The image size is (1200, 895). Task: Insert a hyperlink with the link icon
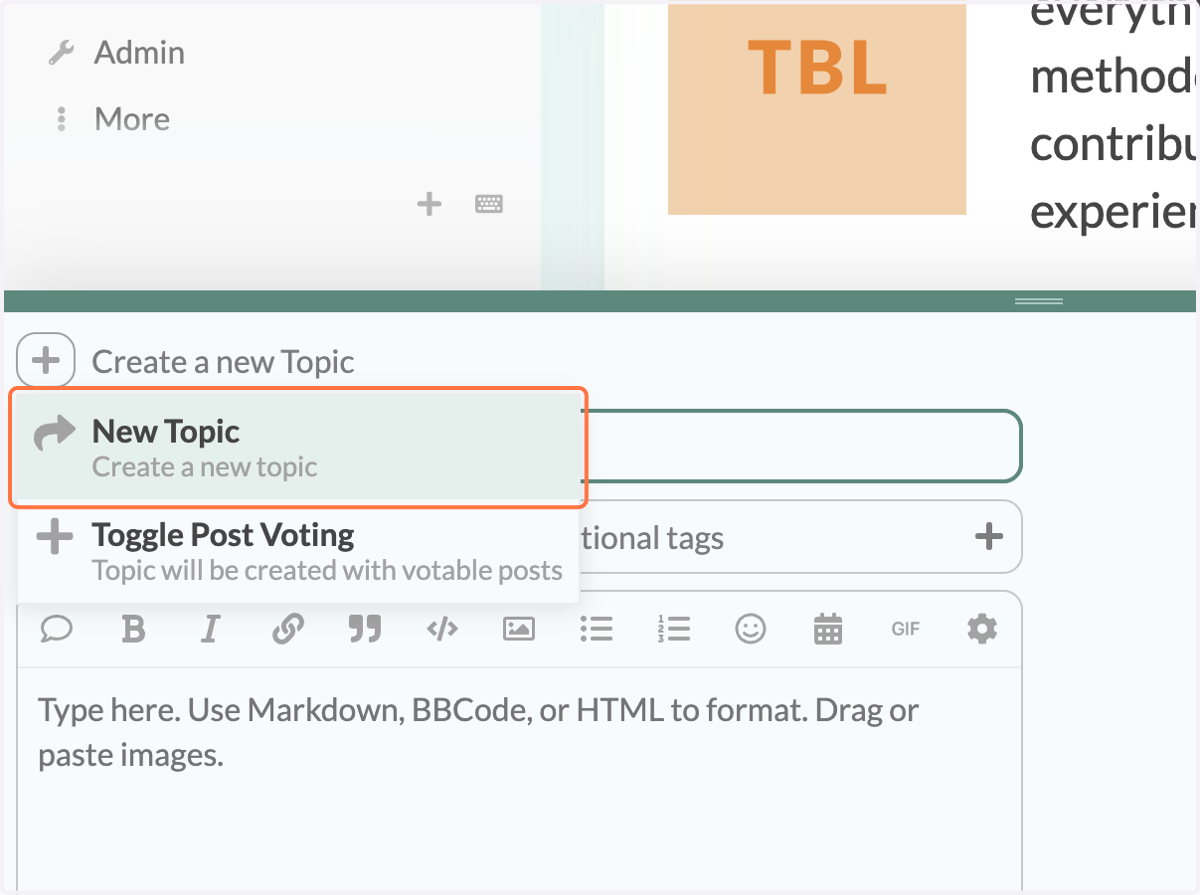(288, 629)
